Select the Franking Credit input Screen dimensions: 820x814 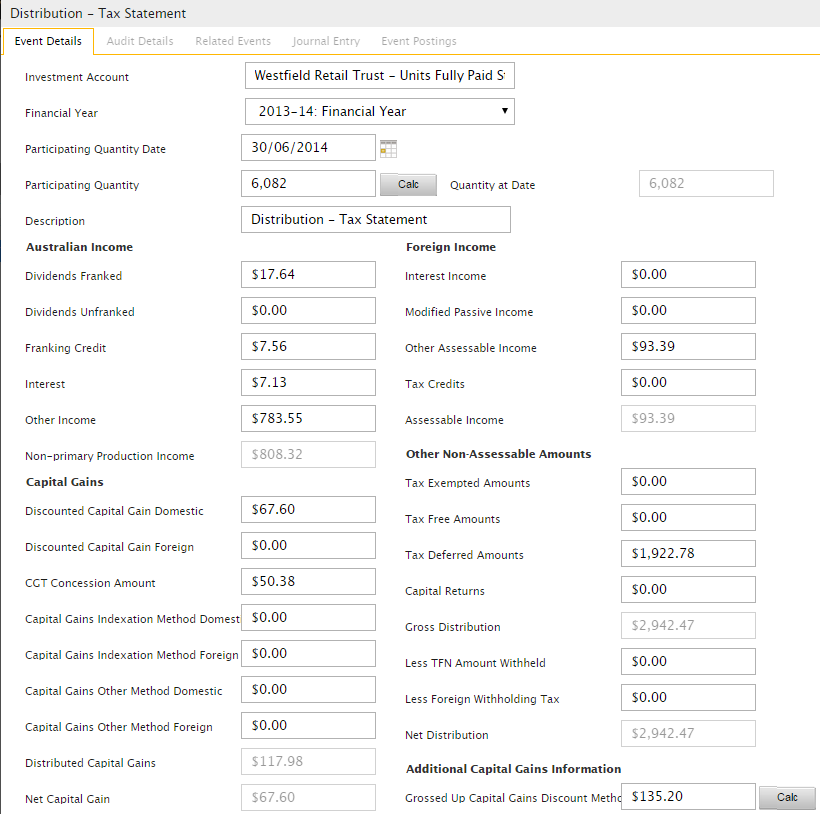(308, 346)
